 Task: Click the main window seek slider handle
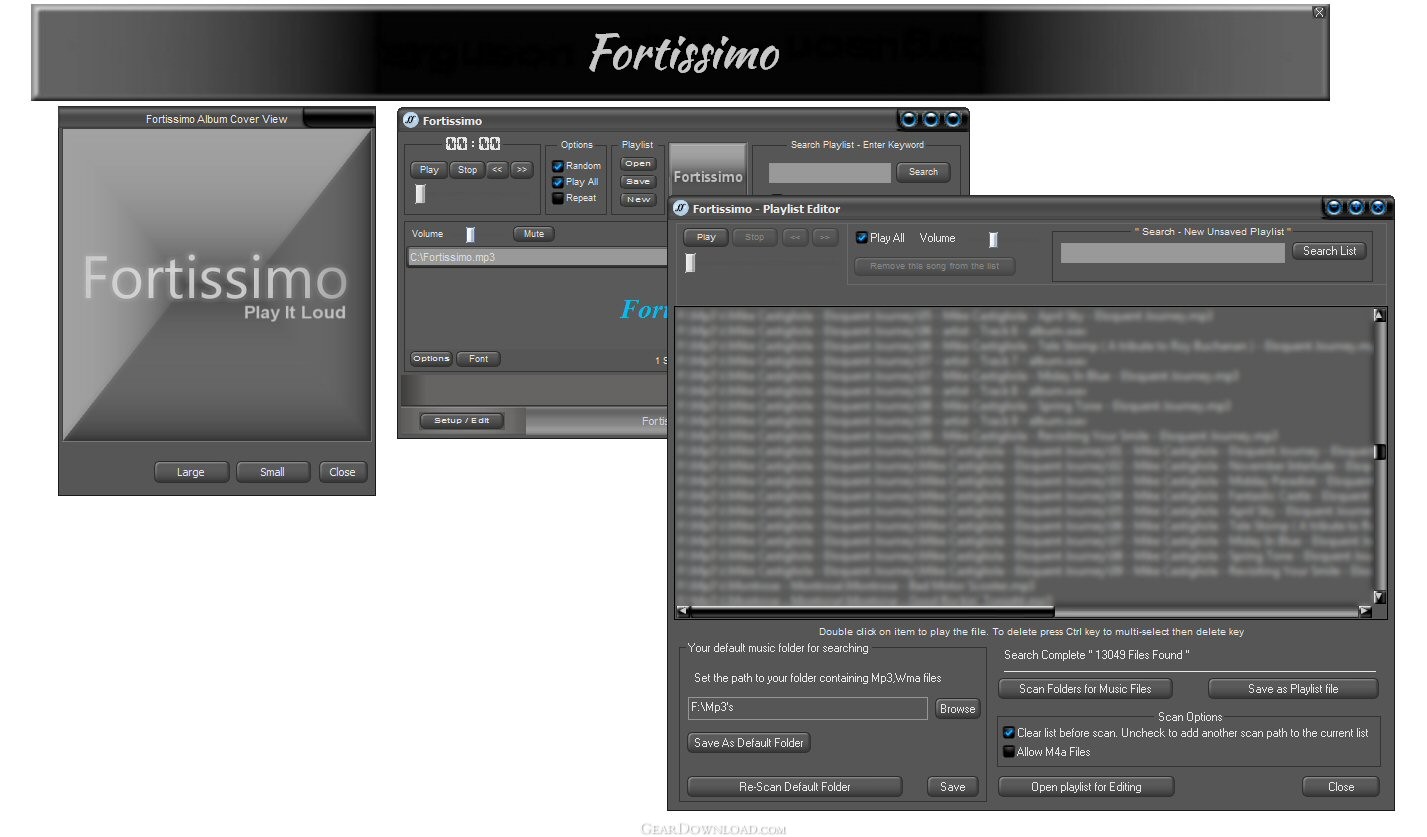[420, 195]
